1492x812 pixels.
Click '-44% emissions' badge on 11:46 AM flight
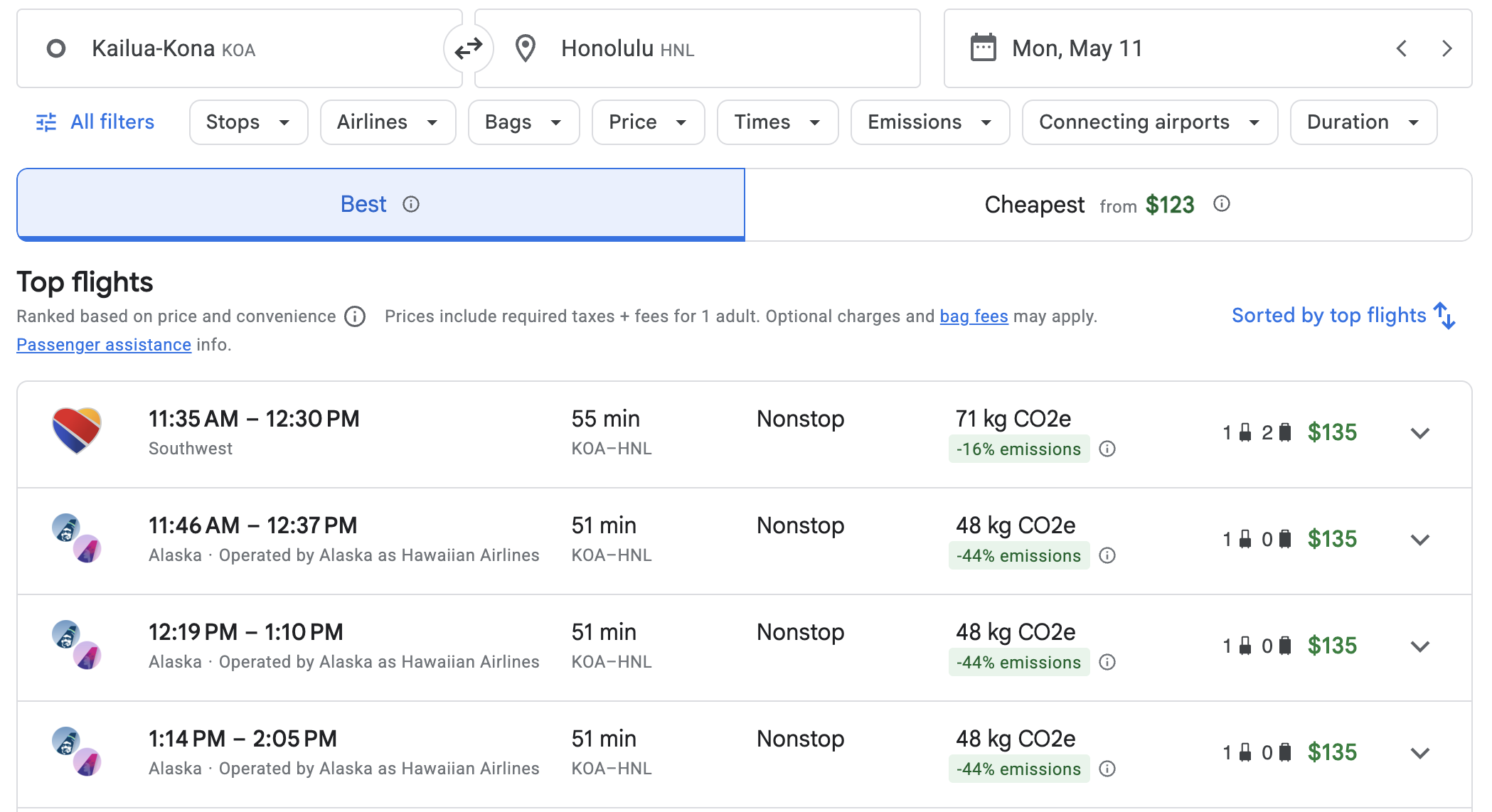(1019, 555)
